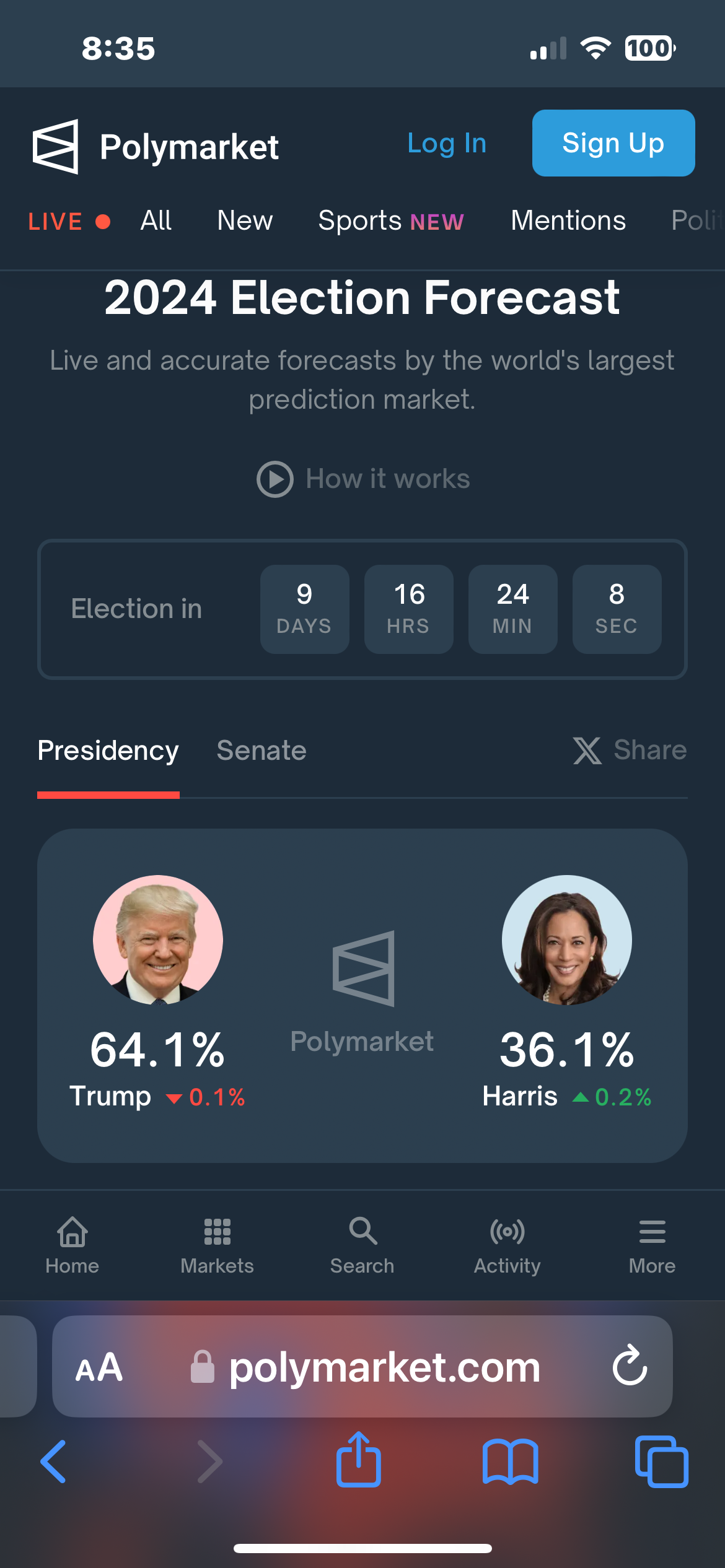Click the Log In link
725x1568 pixels.
[447, 143]
